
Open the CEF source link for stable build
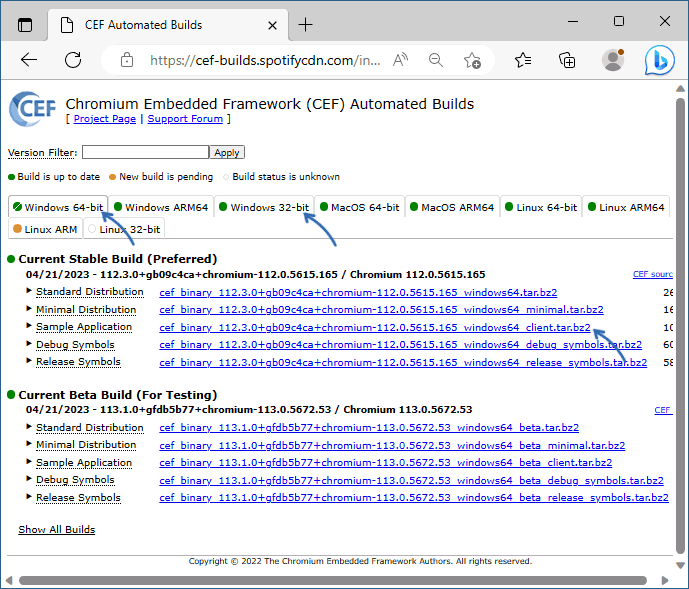(x=653, y=274)
